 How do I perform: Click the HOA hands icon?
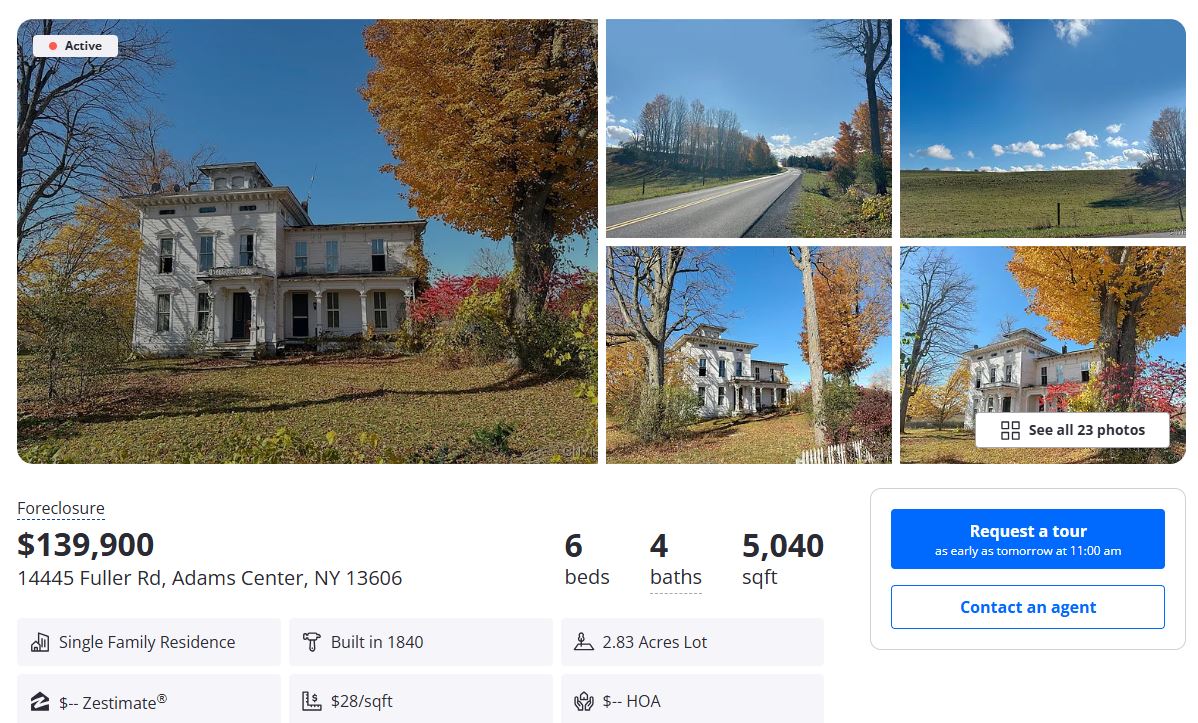coord(584,702)
